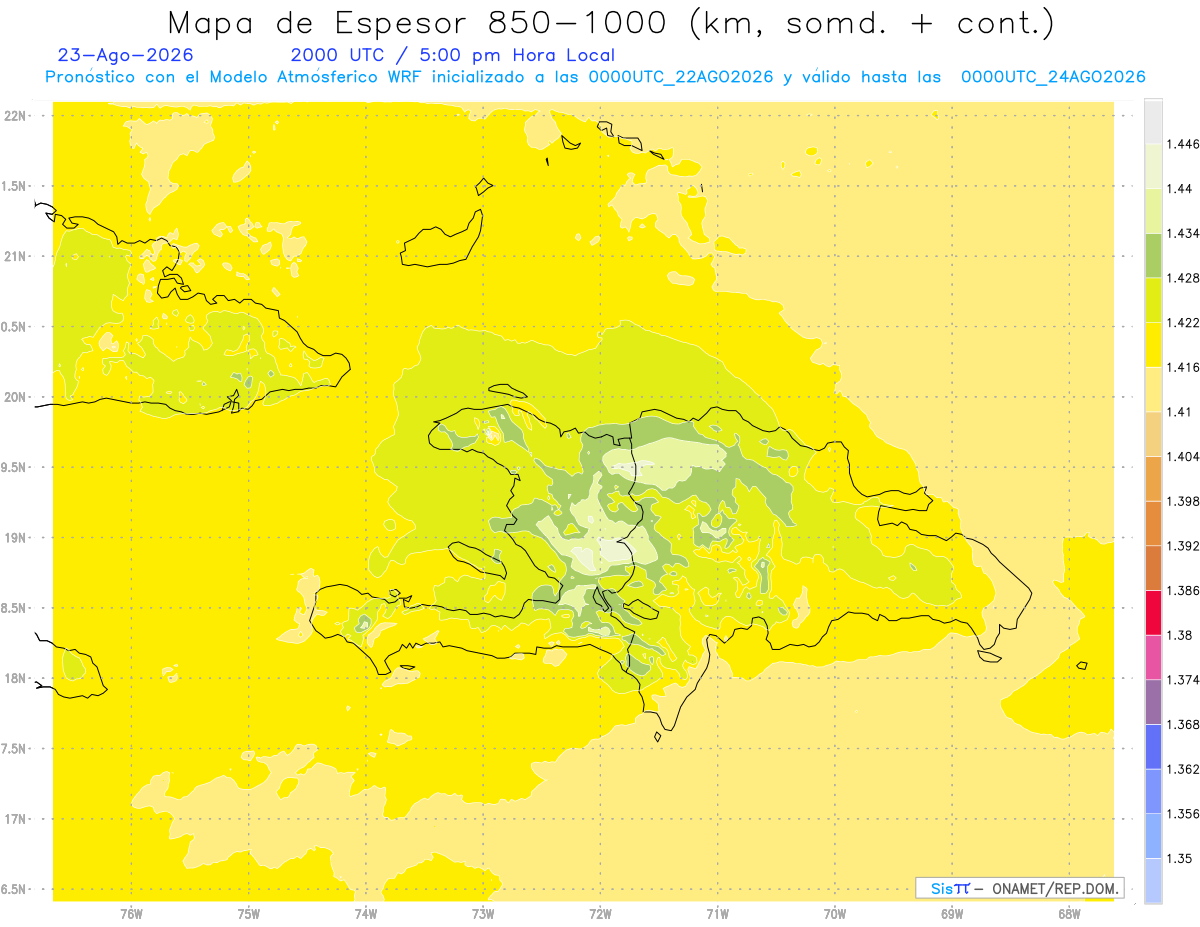
Task: Click the longitude label "70W"
Action: (x=834, y=914)
